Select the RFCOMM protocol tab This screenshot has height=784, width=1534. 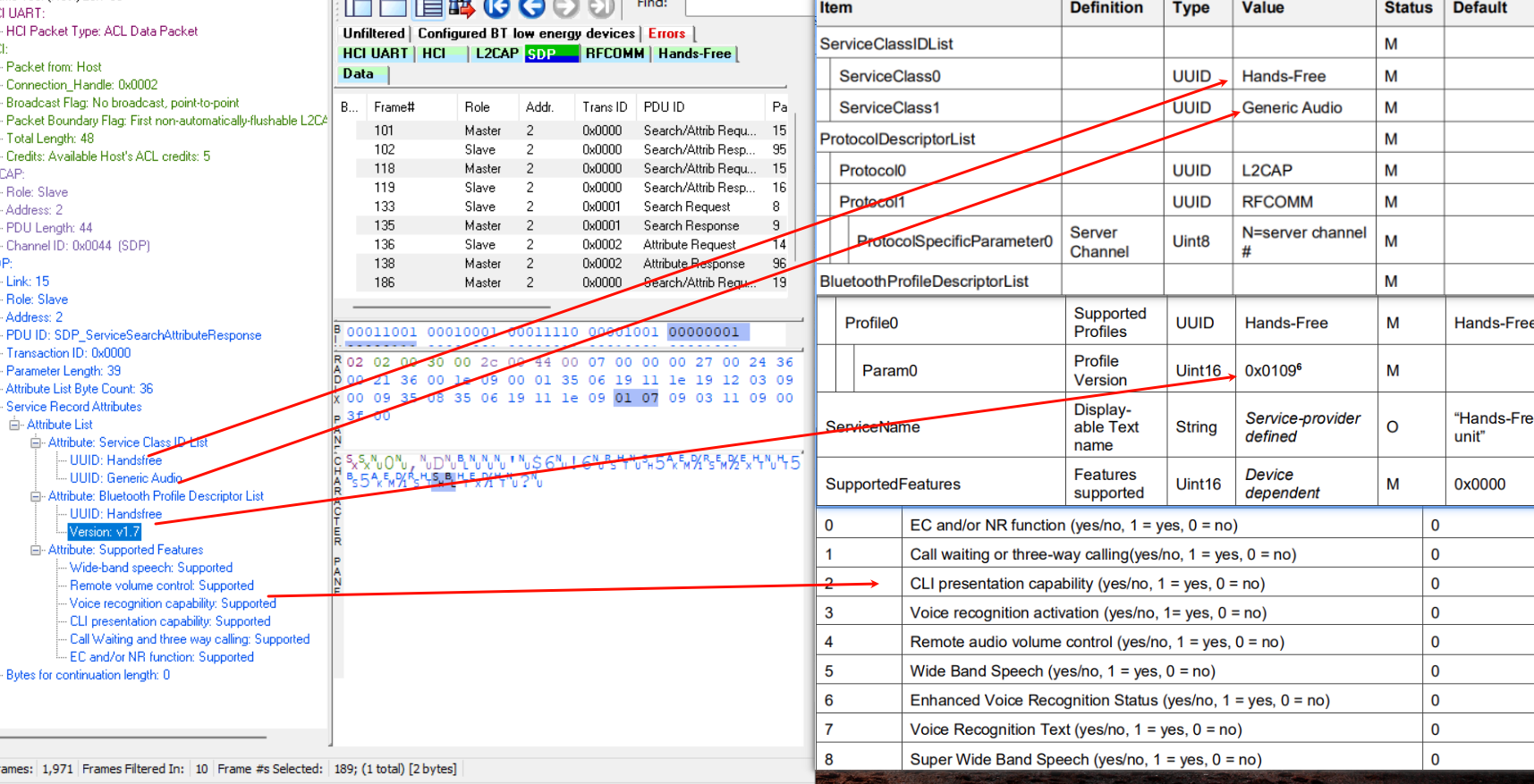click(x=615, y=54)
